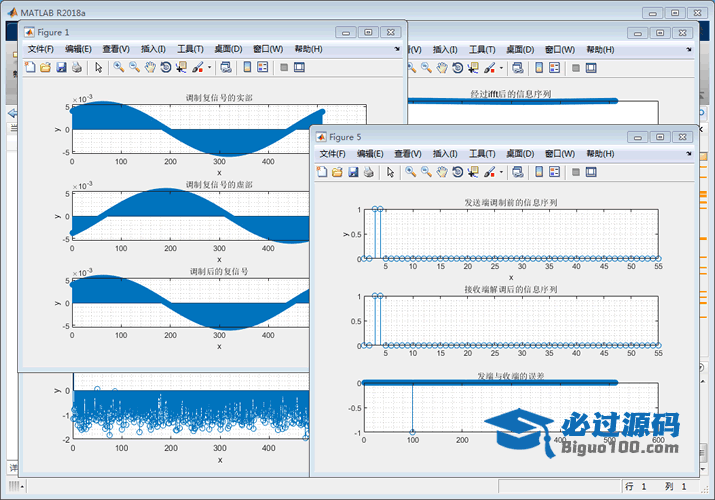Click dock arrow in Figure 5 menu bar

(x=689, y=153)
